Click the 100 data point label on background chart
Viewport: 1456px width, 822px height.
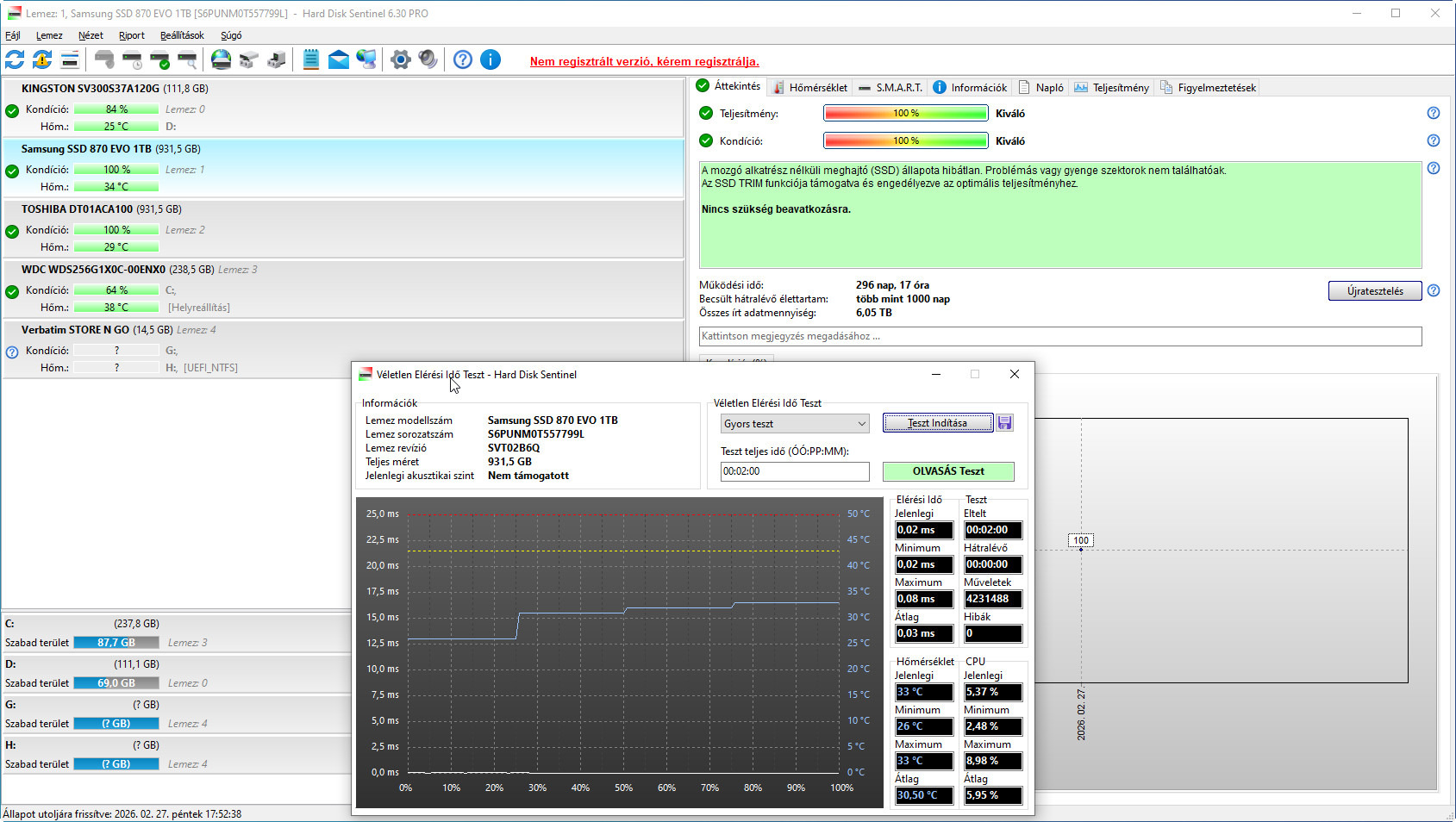click(1081, 540)
